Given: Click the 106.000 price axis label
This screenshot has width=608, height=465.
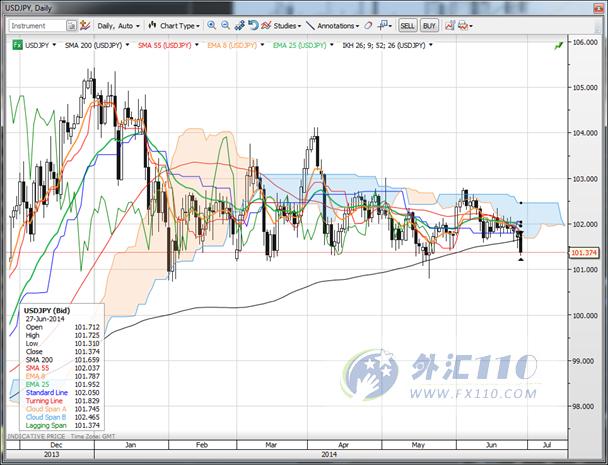Looking at the screenshot, I should (585, 42).
